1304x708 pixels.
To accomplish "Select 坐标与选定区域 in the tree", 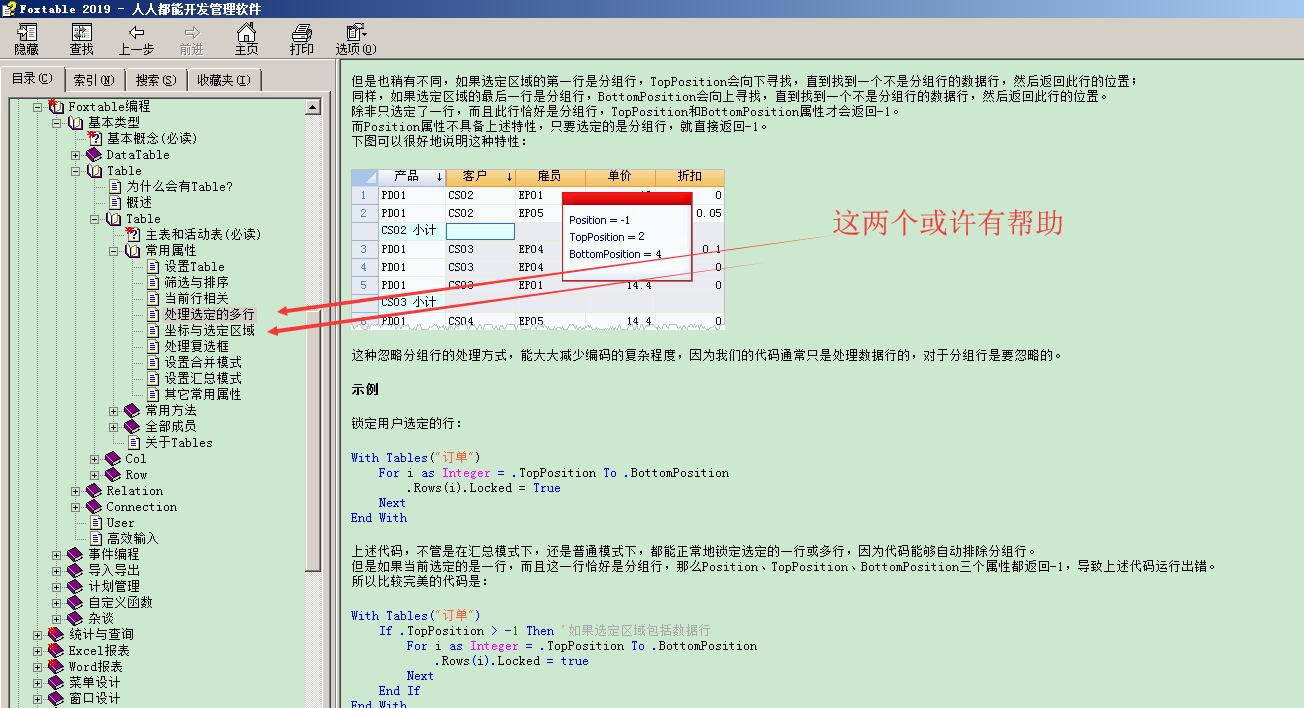I will (x=209, y=331).
